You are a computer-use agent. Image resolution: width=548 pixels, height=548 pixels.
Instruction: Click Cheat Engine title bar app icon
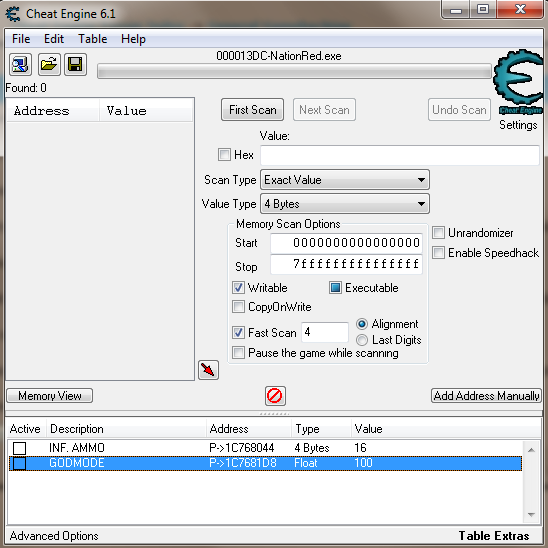point(13,14)
